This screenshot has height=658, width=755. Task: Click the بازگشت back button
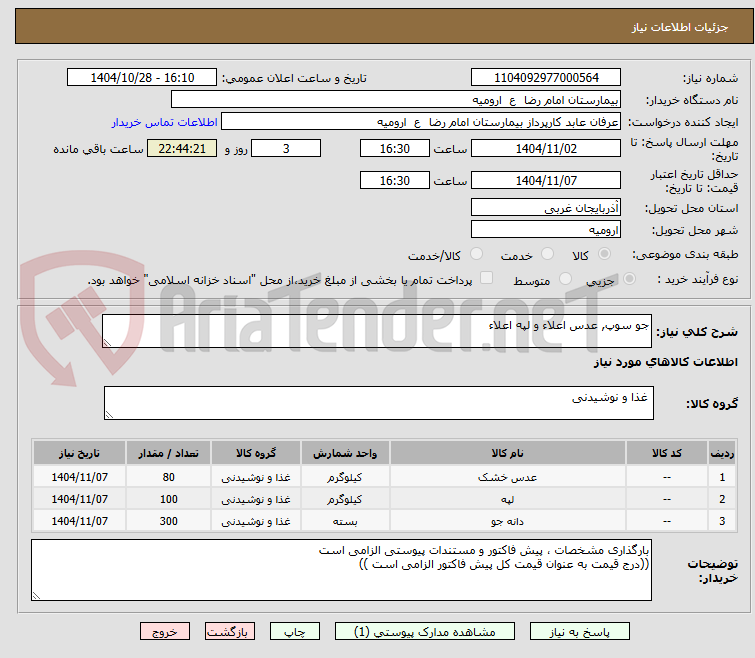tap(230, 632)
